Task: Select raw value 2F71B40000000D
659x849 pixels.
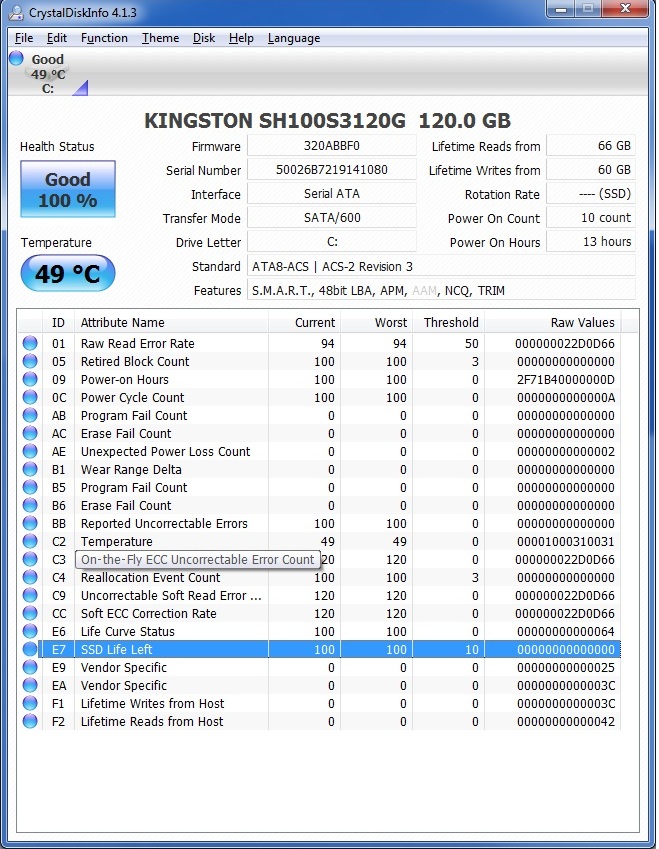Action: tap(565, 380)
